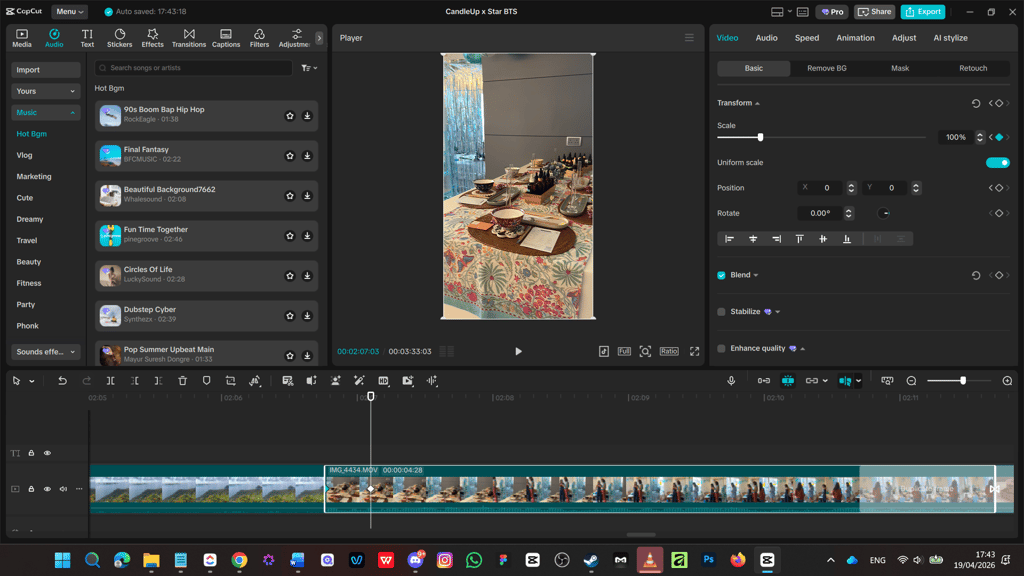Turn off the Uniform scale switch

pos(997,163)
